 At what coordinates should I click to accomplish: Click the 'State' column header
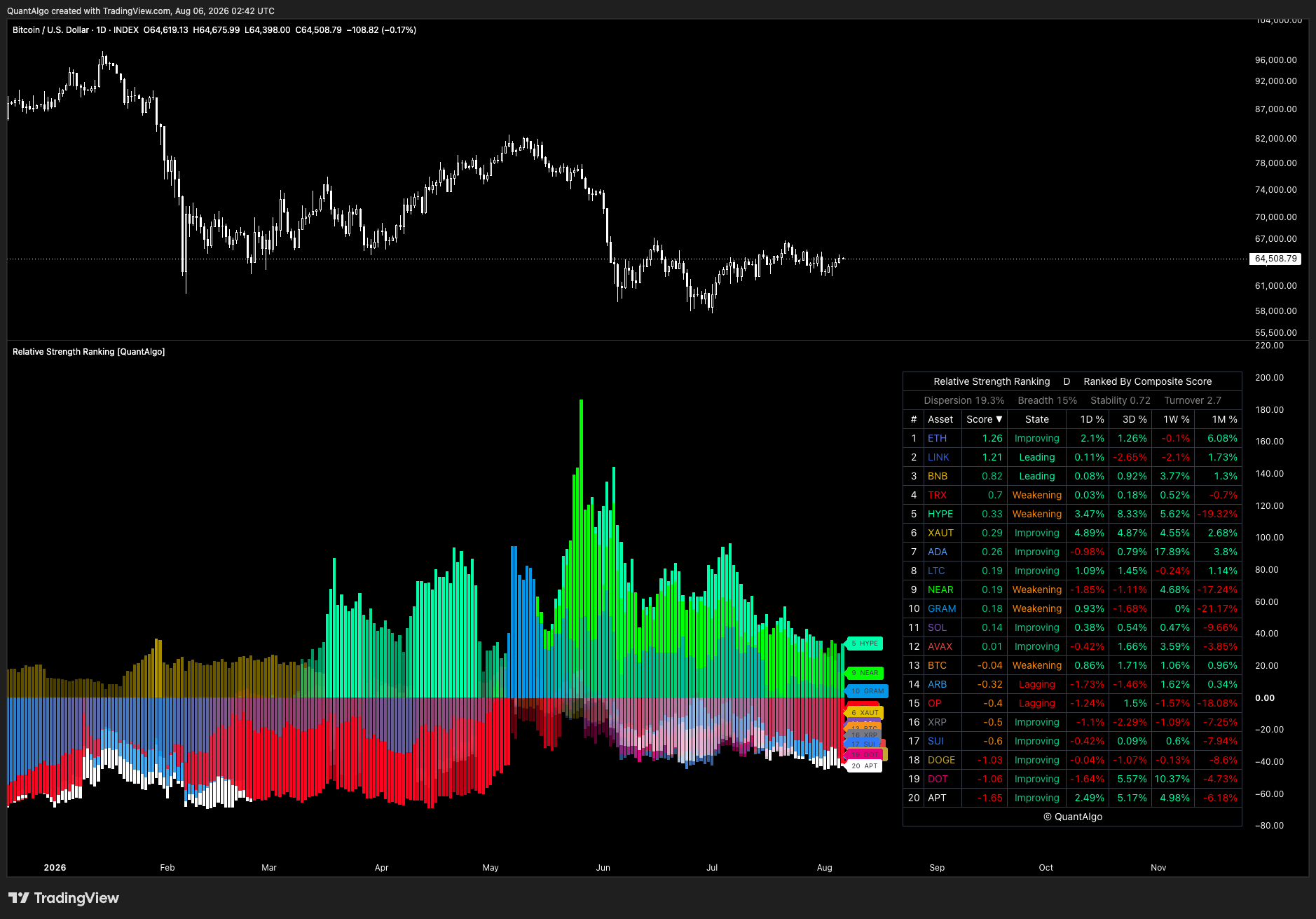click(x=1037, y=419)
